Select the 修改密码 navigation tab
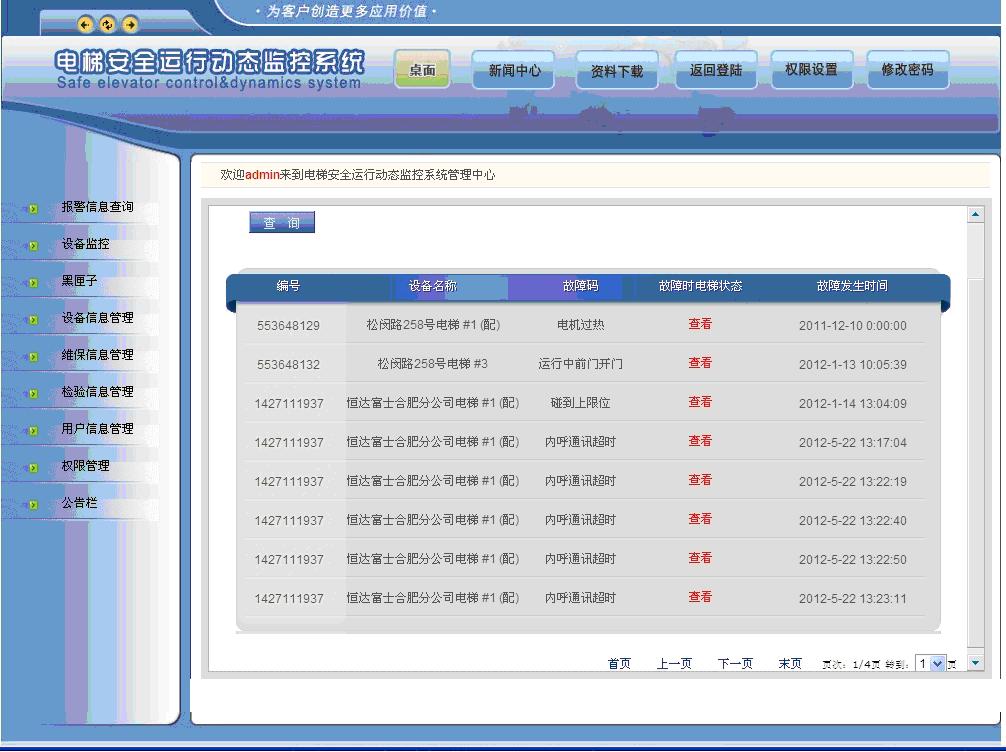 coord(907,70)
